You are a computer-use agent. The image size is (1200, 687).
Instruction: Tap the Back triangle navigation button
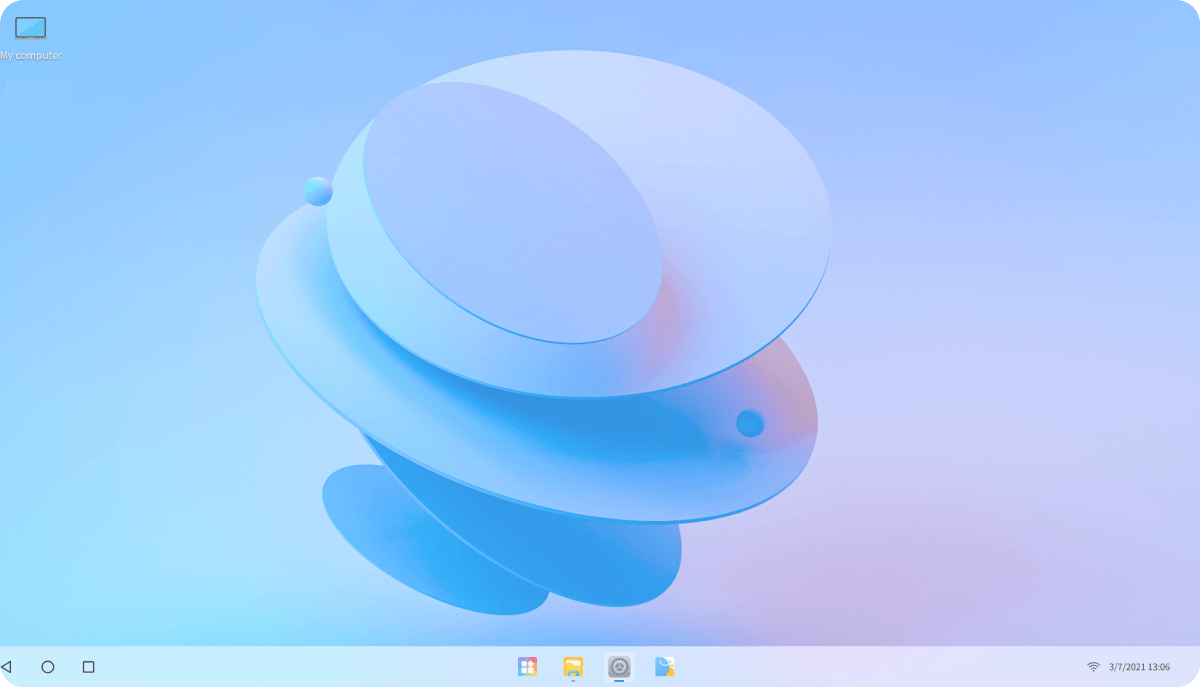coord(7,666)
